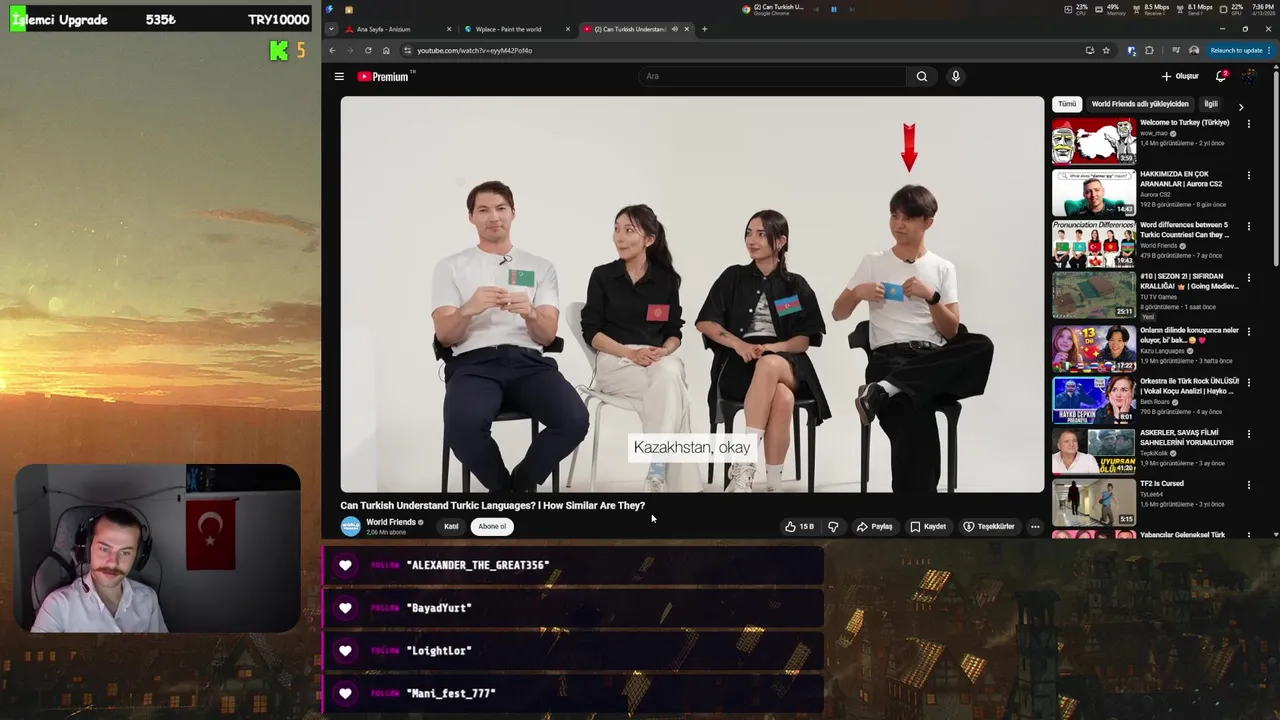Viewport: 1280px width, 720px height.
Task: Open options for TF2 is Cursed video
Action: coord(1248,484)
